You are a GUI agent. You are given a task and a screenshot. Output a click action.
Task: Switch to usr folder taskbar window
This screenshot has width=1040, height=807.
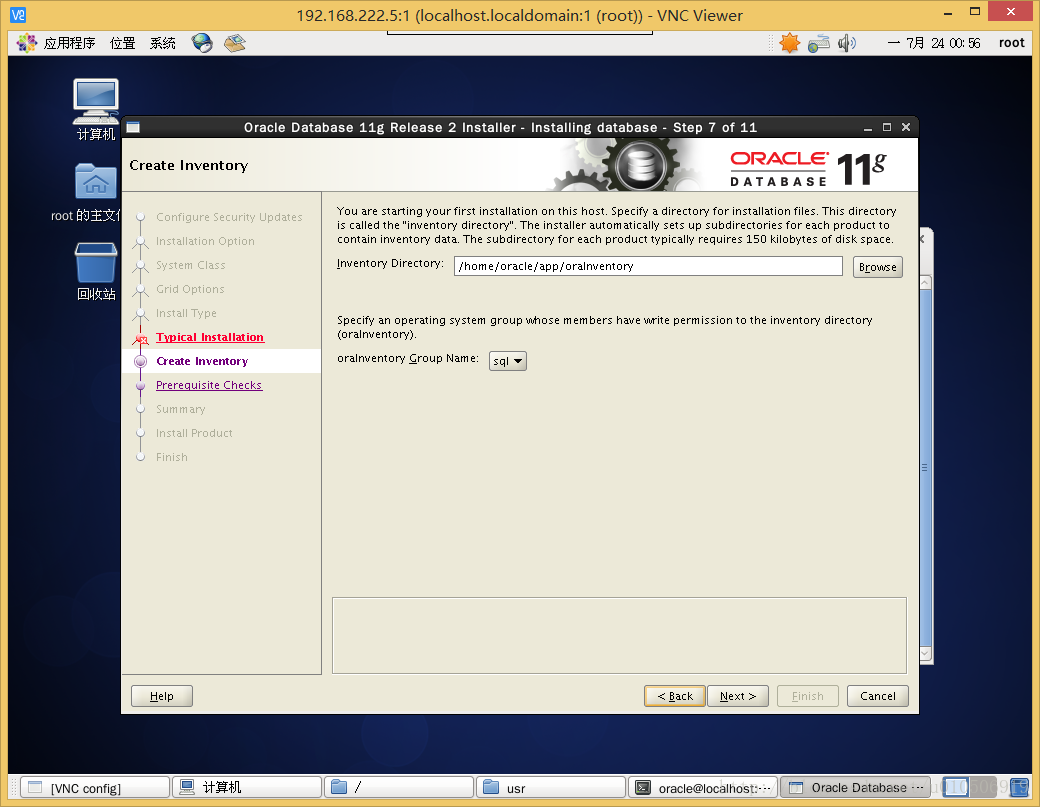coord(551,787)
